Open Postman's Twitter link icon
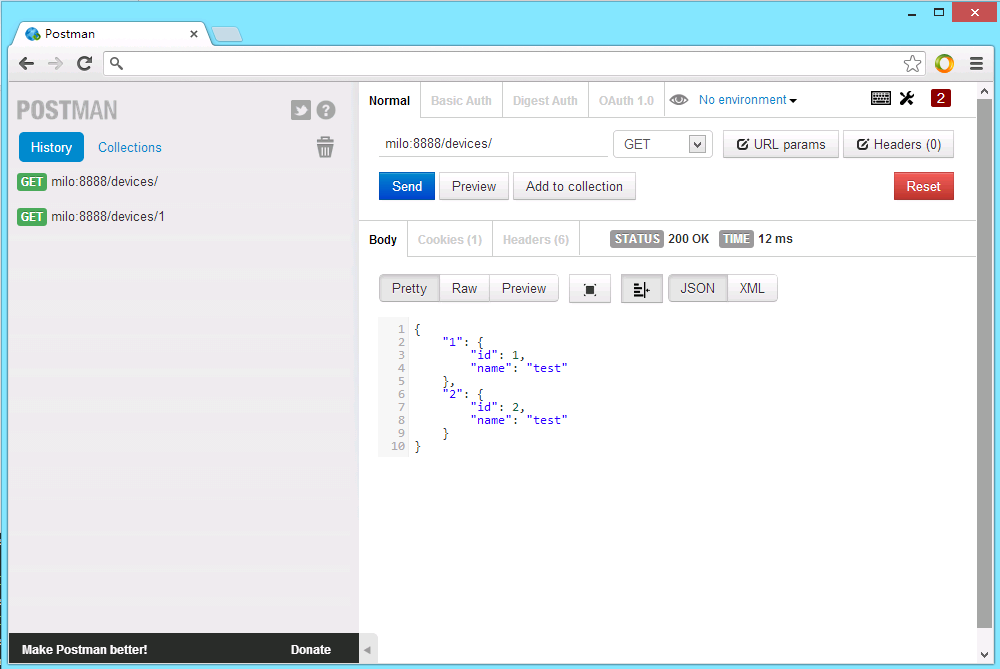1000x669 pixels. [300, 110]
